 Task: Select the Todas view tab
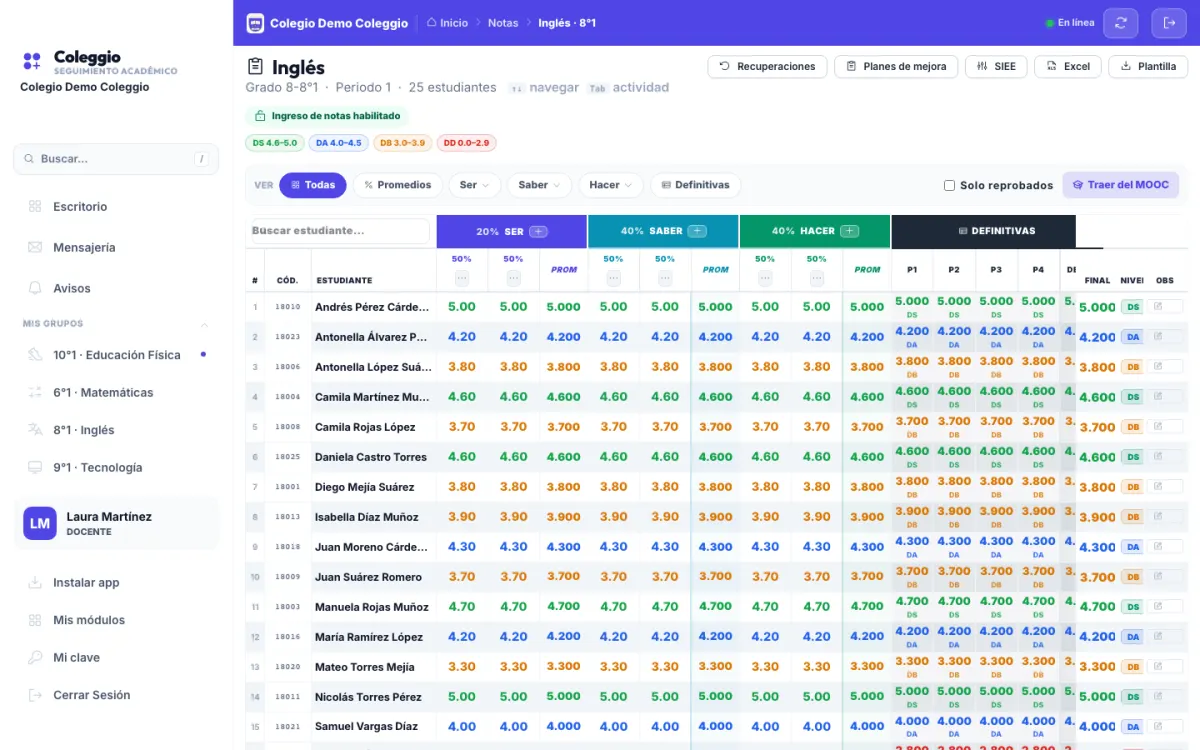[313, 185]
